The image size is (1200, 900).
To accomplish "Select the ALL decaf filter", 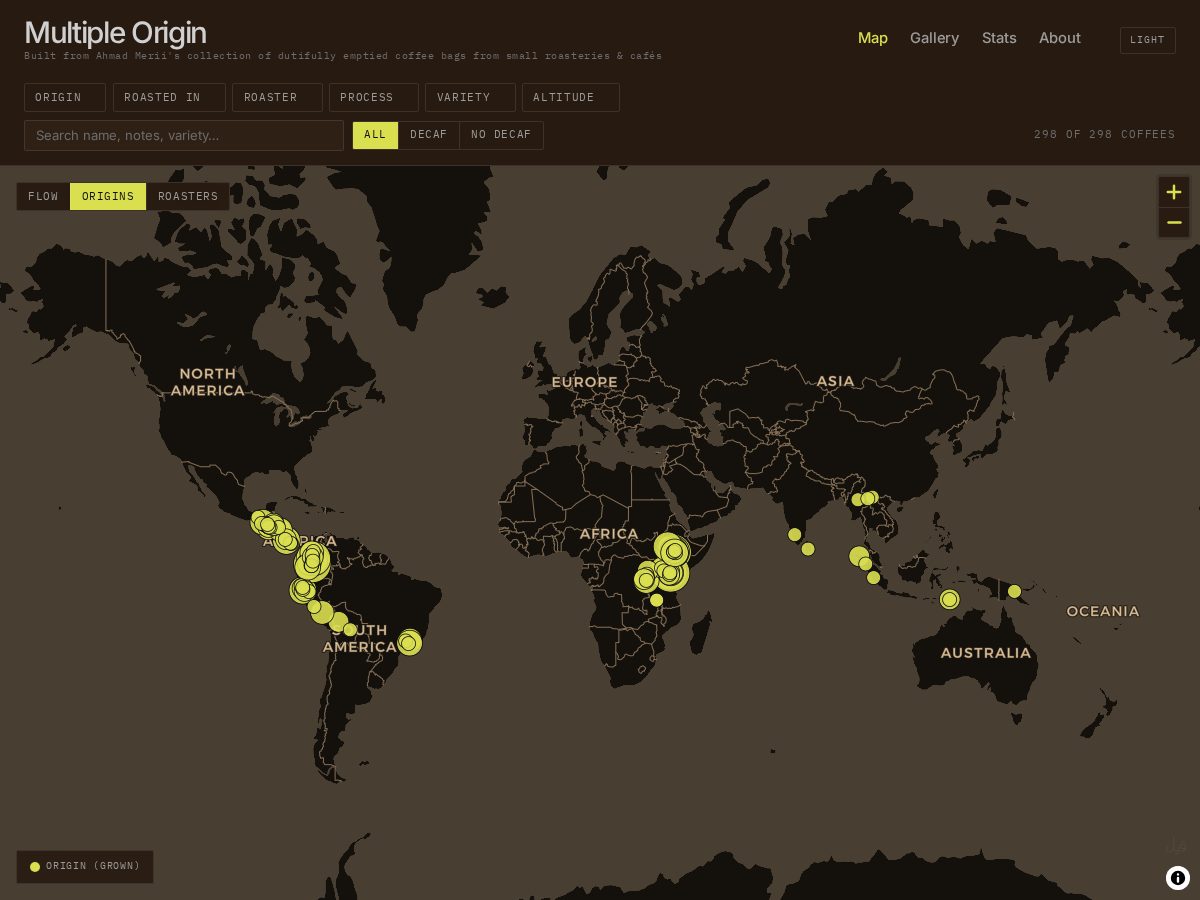I will tap(375, 135).
